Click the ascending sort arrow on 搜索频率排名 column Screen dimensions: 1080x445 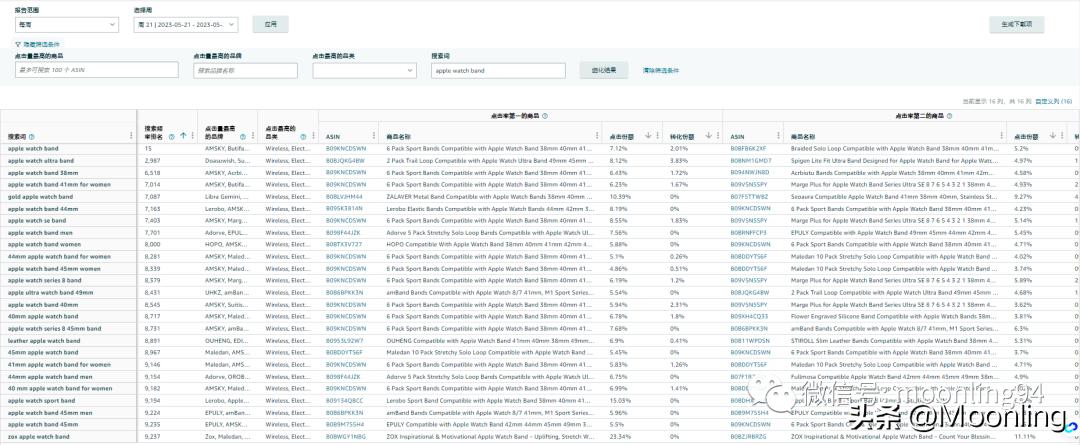183,136
